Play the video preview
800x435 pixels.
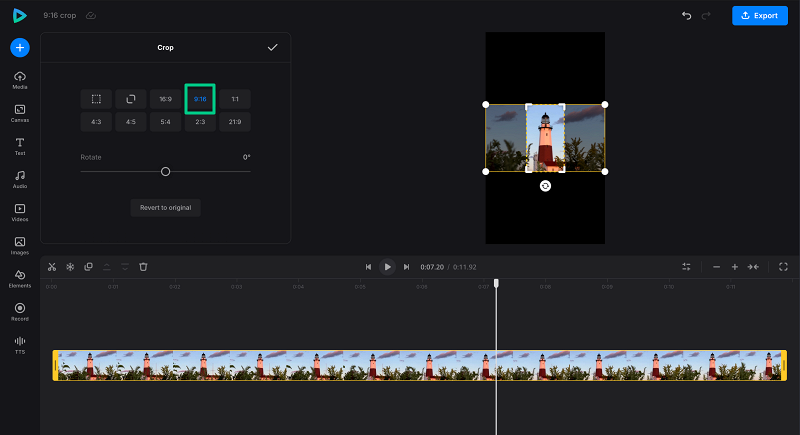coord(387,267)
